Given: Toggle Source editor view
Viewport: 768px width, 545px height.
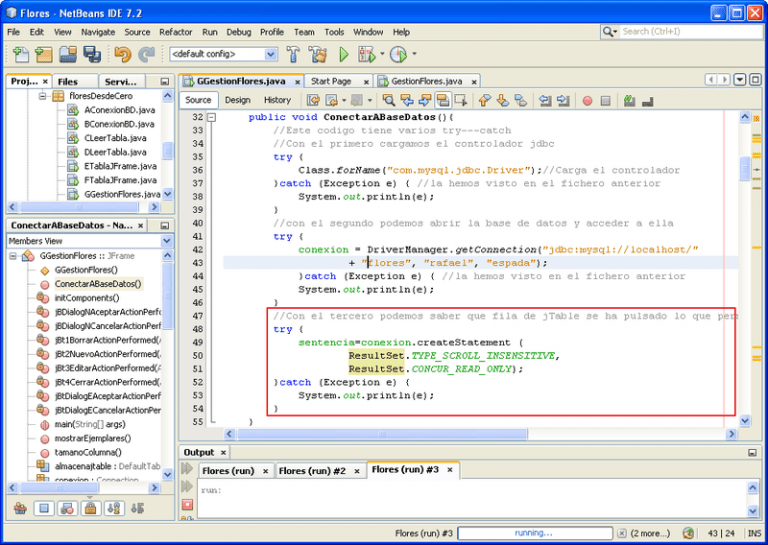Looking at the screenshot, I should tap(199, 100).
